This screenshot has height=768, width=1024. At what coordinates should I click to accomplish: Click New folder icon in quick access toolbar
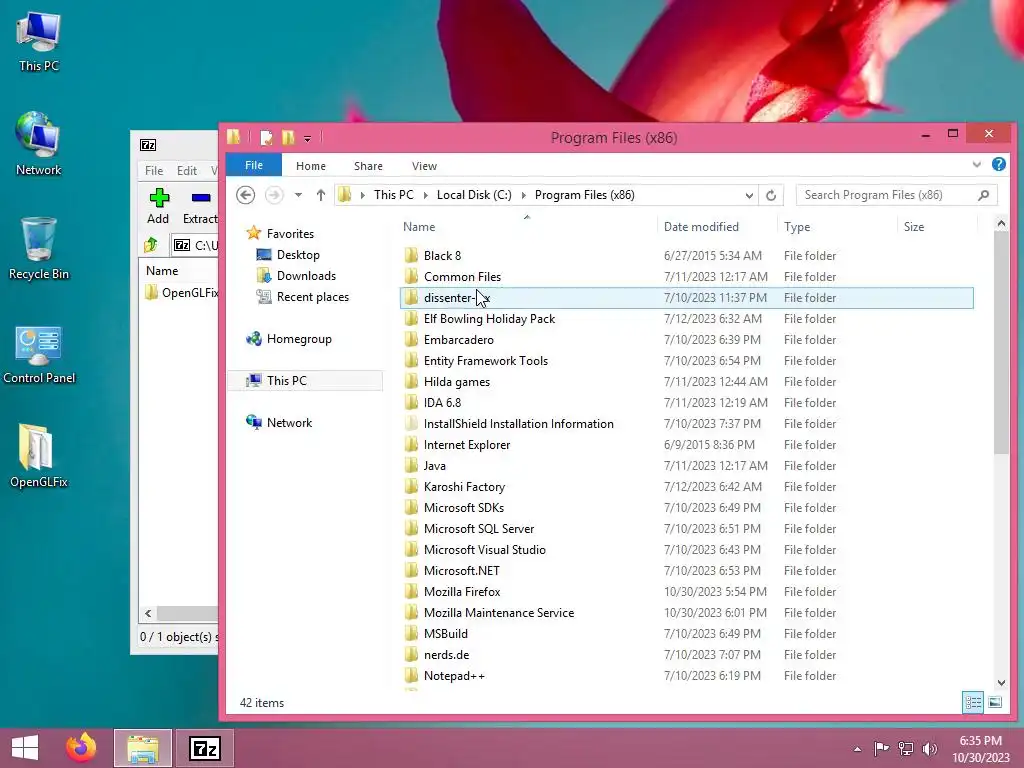pyautogui.click(x=288, y=137)
